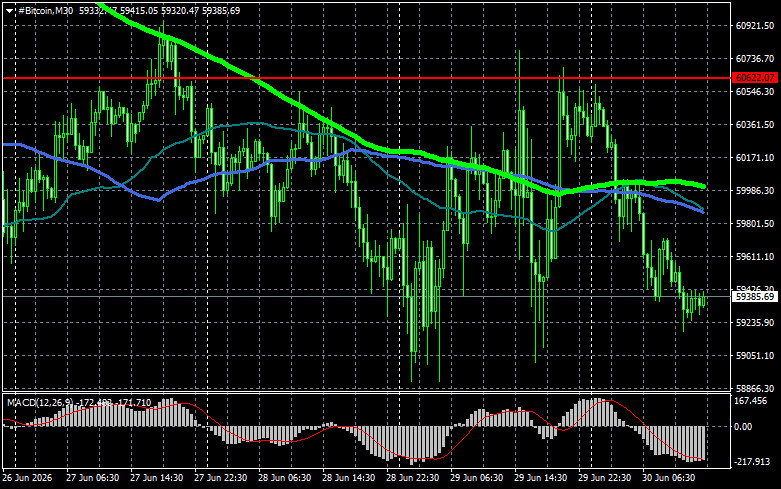
Task: Click the 60921.50 price axis label
Action: 755,26
